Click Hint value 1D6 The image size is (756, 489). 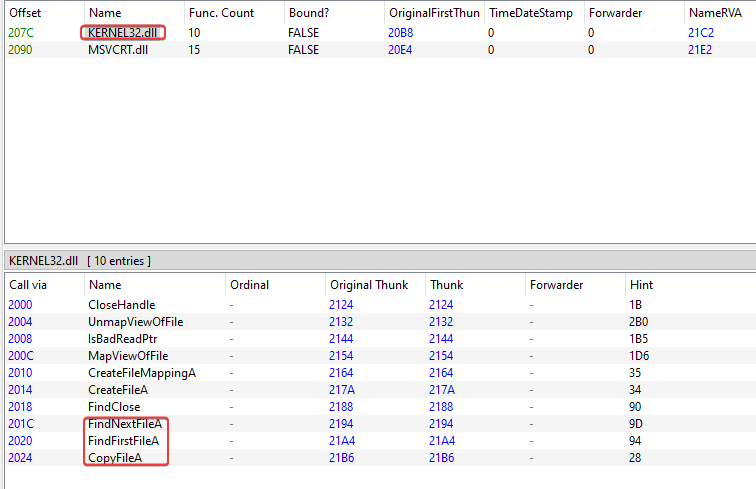point(639,356)
